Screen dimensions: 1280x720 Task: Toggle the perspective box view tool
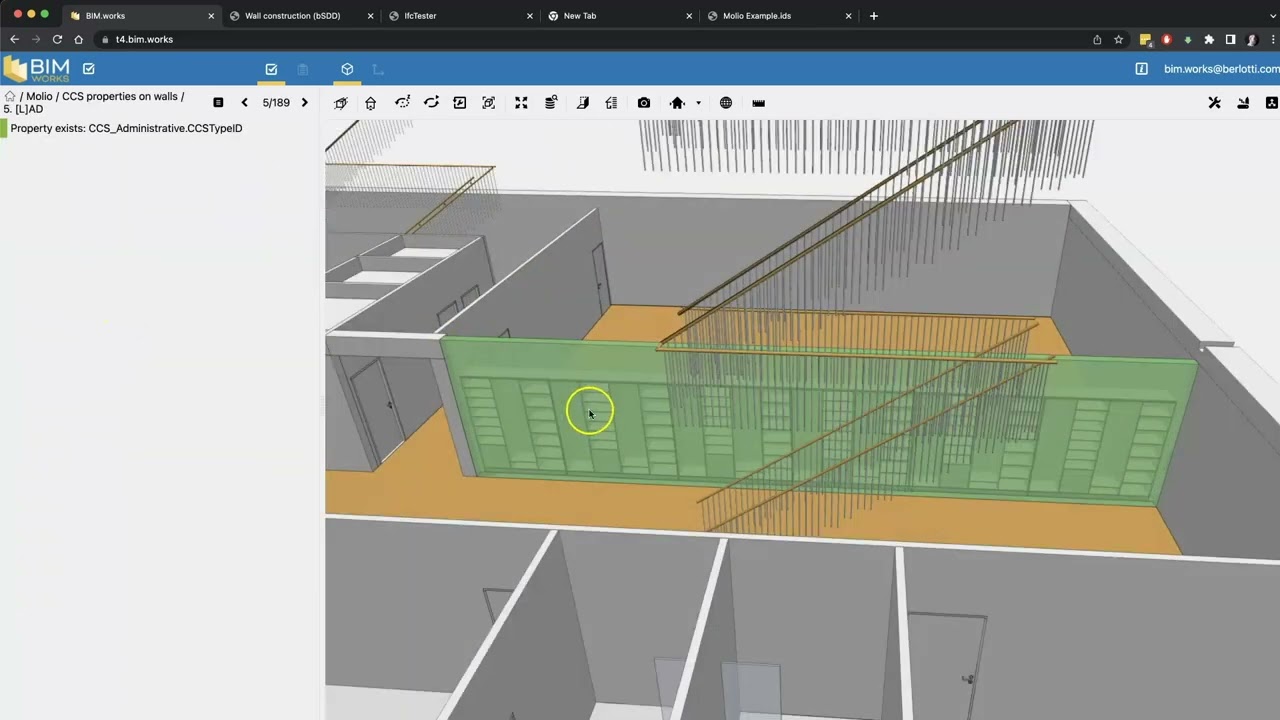coord(341,103)
